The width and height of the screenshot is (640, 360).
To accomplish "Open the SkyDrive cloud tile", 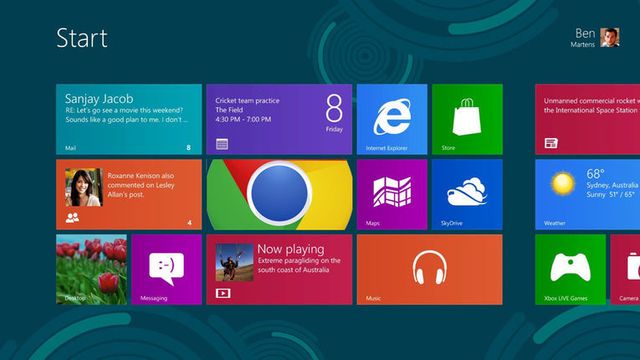I will pyautogui.click(x=467, y=194).
